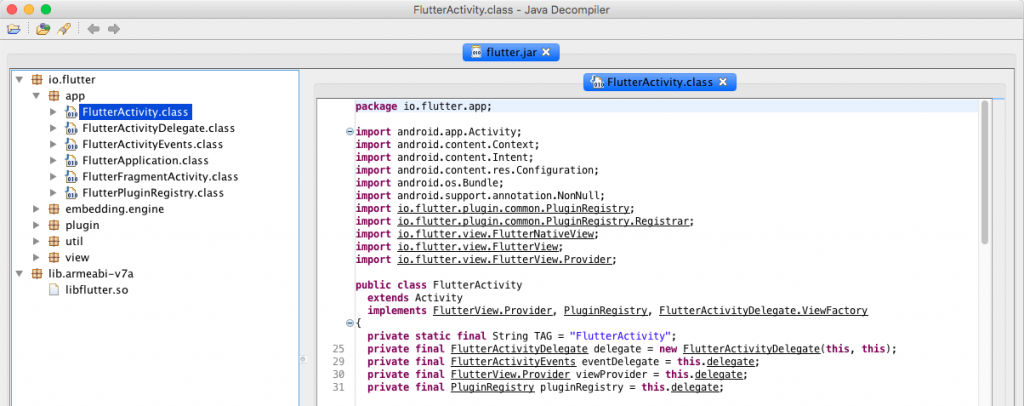The image size is (1024, 406).
Task: Click the Open File folder toolbar icon
Action: click(x=14, y=29)
